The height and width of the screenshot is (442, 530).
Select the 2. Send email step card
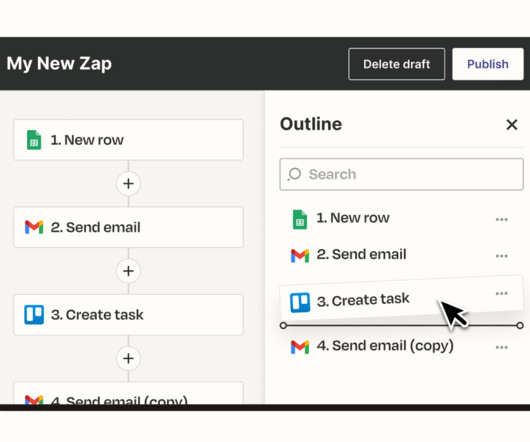[128, 227]
